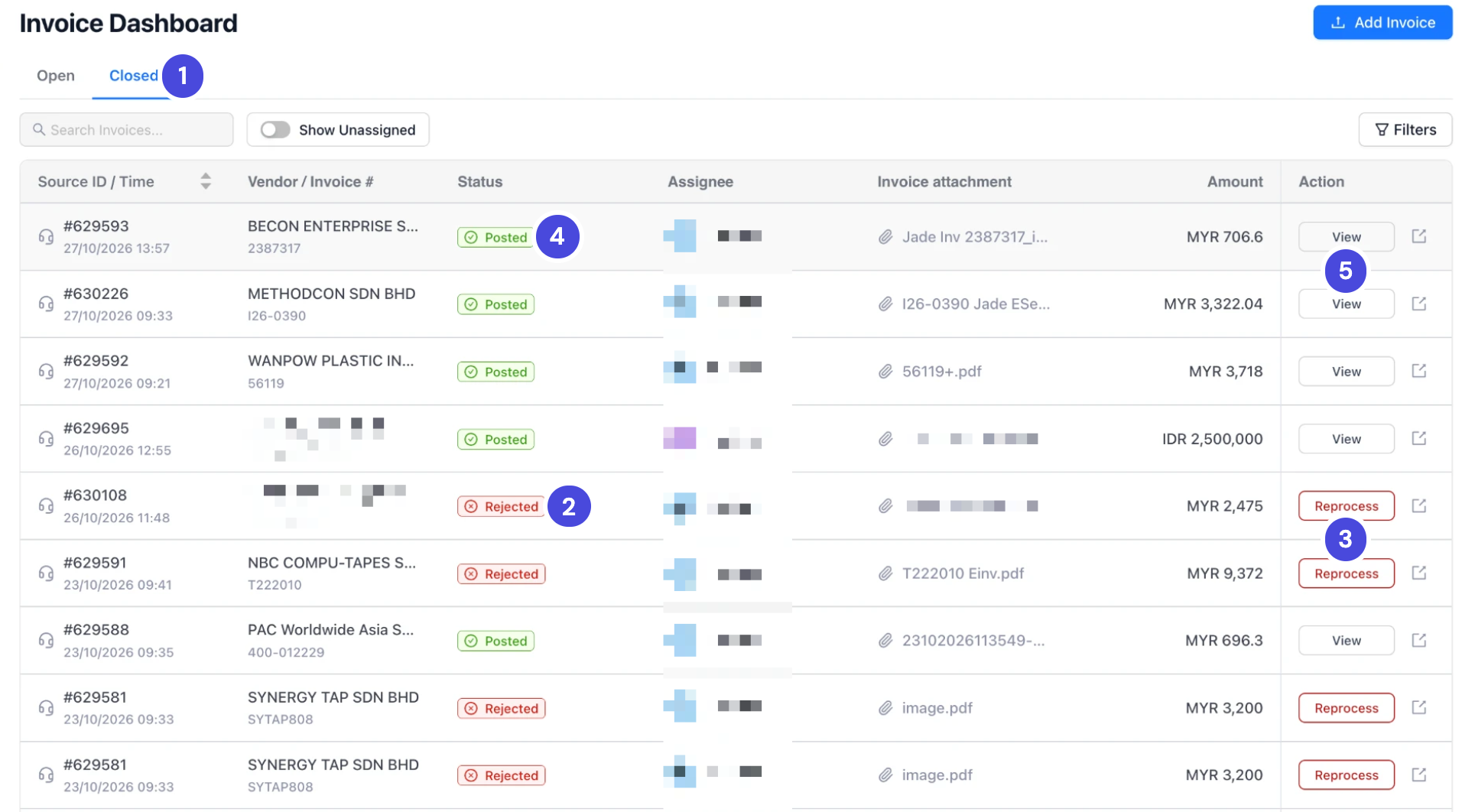Click the headset source icon beside #630226

tap(46, 304)
